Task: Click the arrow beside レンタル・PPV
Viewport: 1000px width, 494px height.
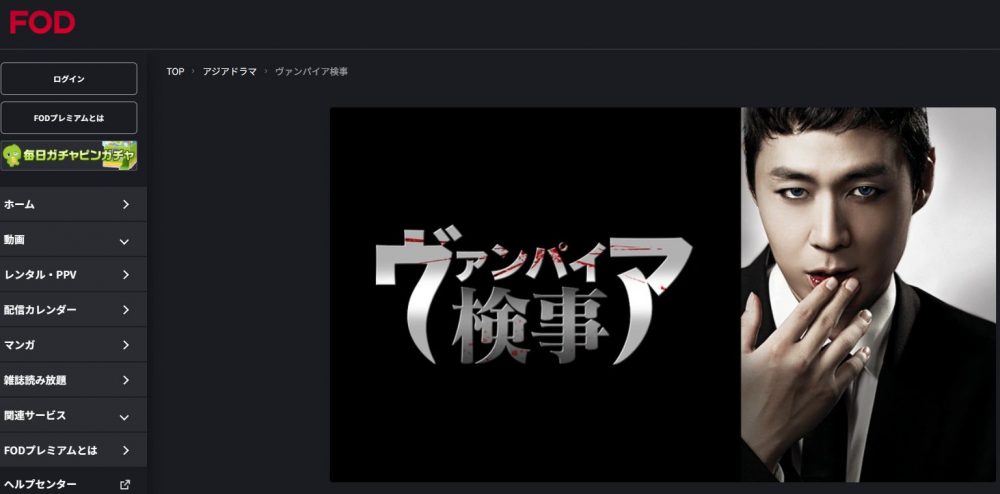Action: pos(126,275)
